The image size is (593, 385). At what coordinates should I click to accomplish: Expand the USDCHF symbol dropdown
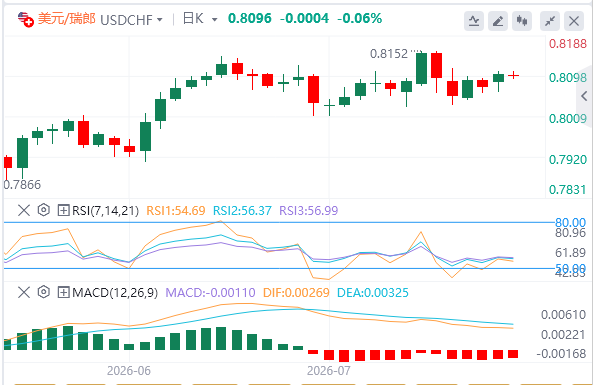(x=132, y=20)
